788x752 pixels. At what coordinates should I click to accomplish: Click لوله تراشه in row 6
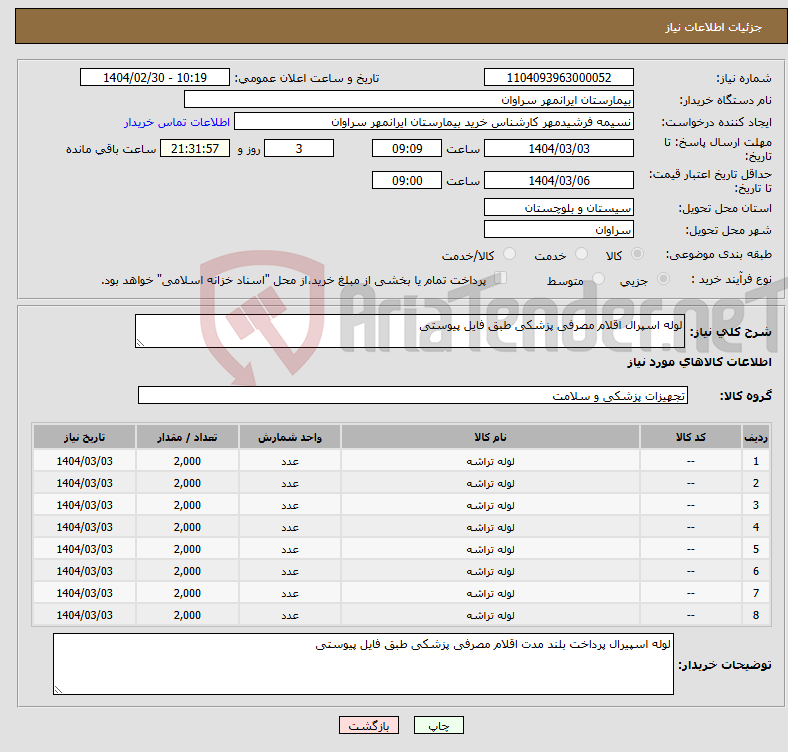click(490, 572)
